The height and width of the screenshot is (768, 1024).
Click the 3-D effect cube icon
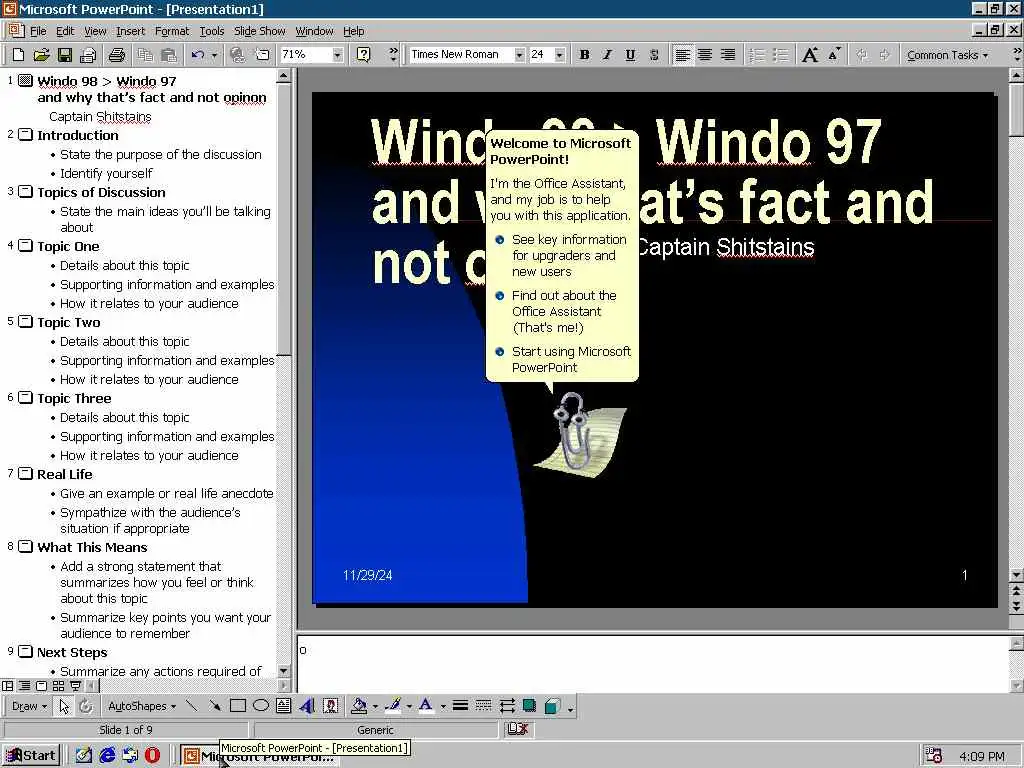coord(552,706)
